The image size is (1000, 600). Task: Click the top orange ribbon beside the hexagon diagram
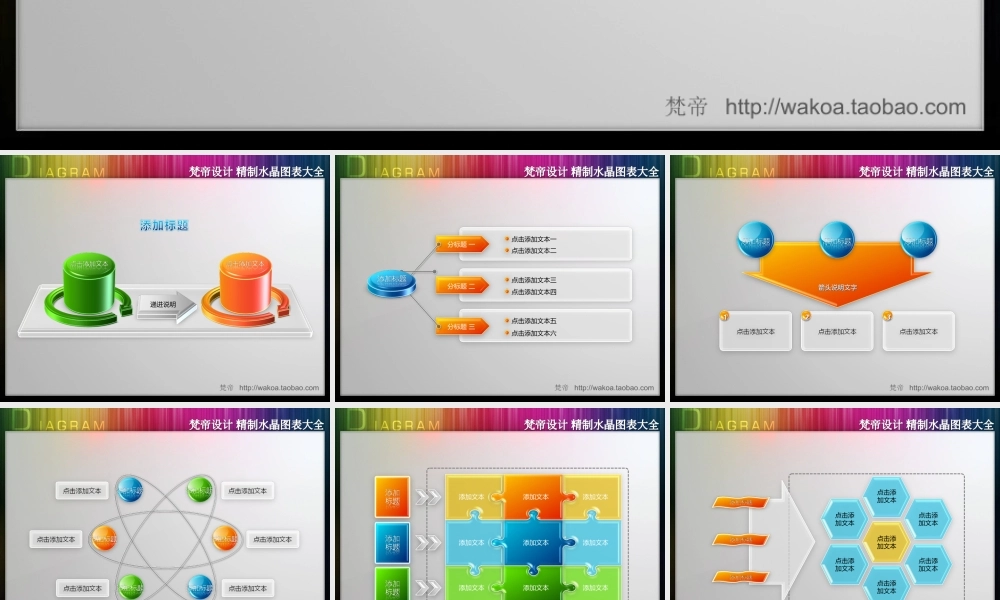pyautogui.click(x=740, y=502)
